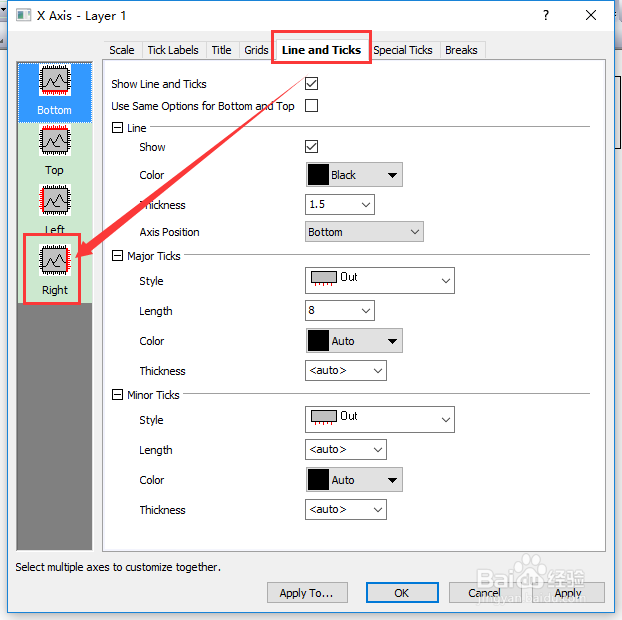This screenshot has height=620, width=622.
Task: Switch to the Scale tab
Action: tap(122, 50)
